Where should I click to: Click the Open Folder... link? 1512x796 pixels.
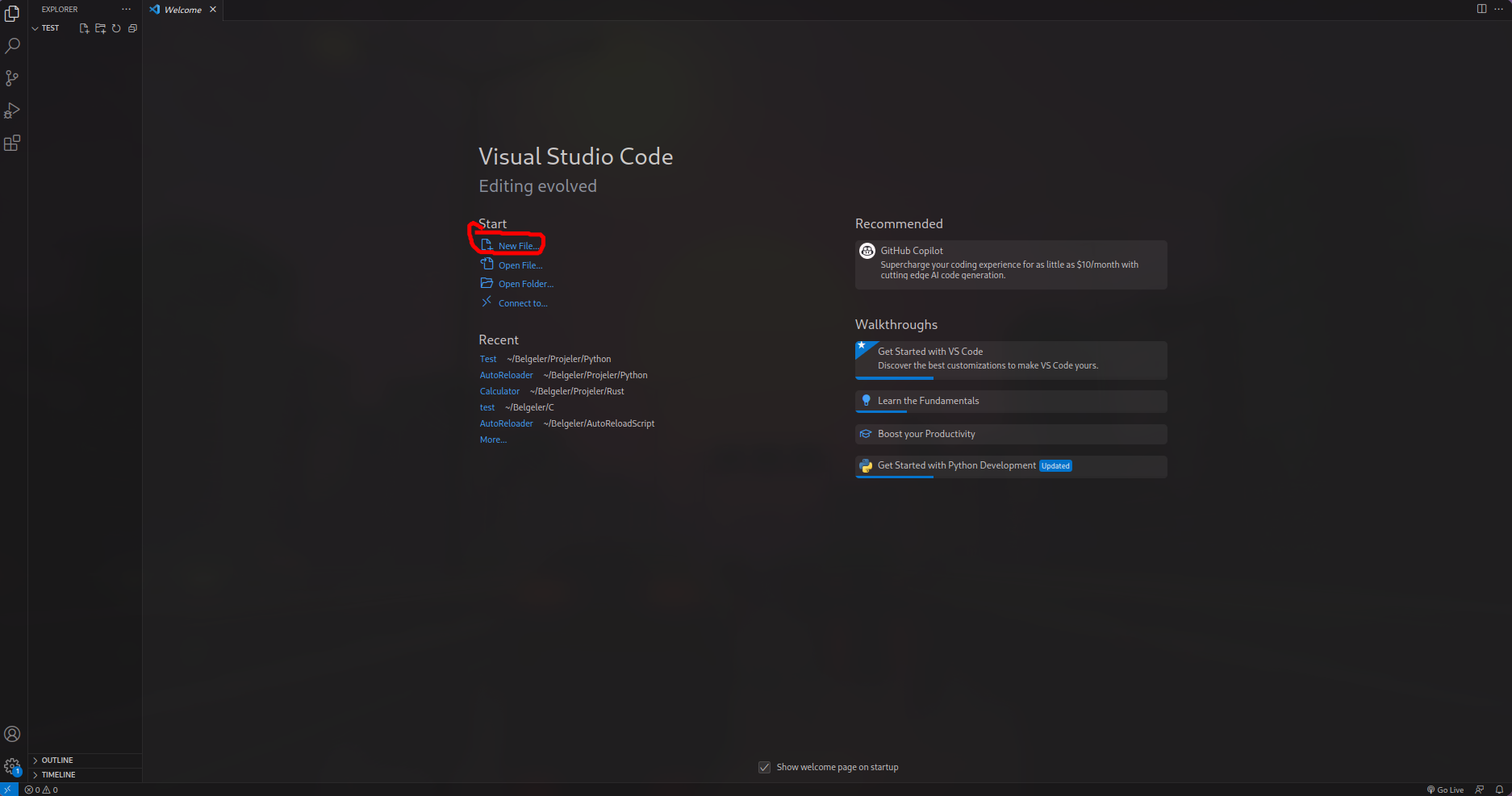(517, 283)
